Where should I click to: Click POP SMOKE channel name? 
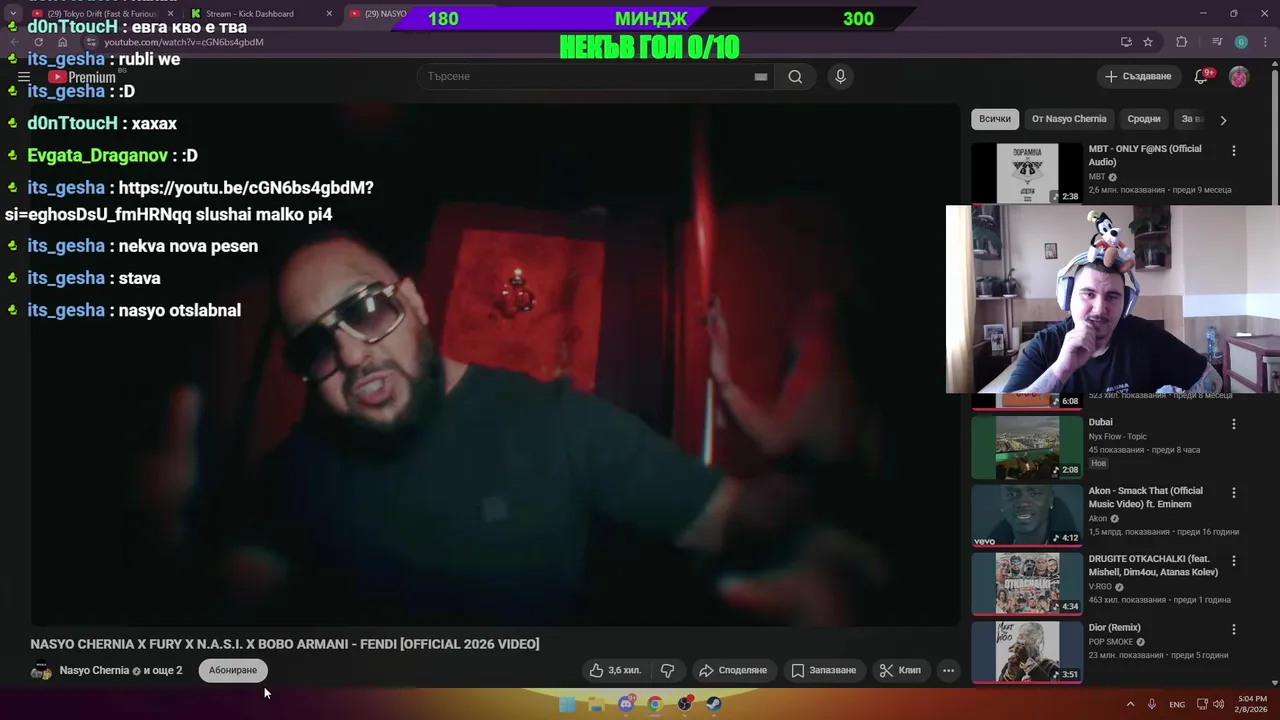click(x=1111, y=642)
